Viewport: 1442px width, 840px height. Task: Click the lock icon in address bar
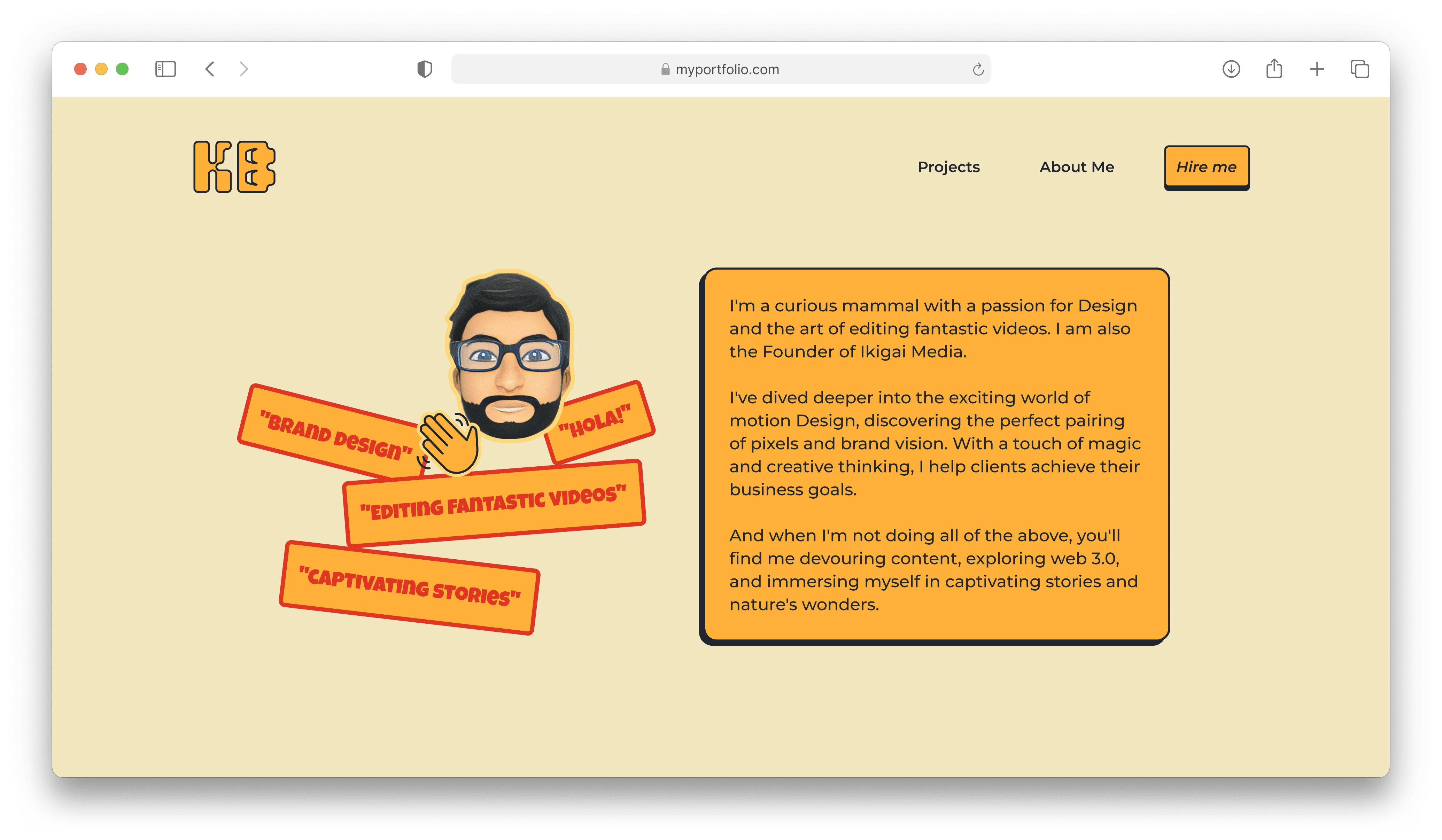click(x=666, y=69)
